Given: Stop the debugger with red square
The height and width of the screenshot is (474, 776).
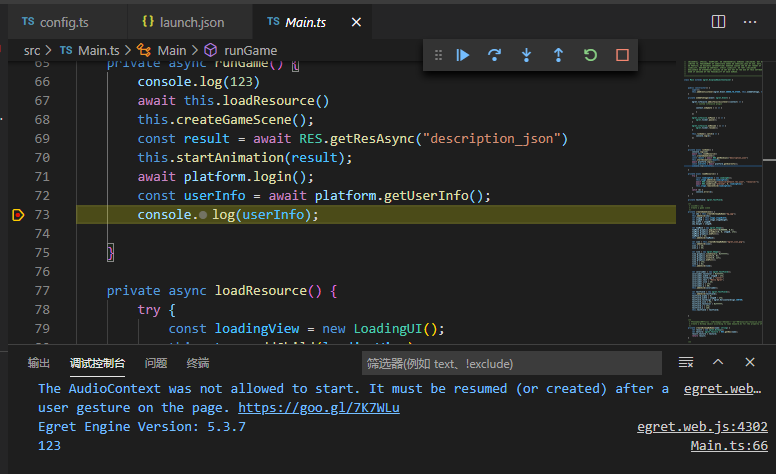Looking at the screenshot, I should [622, 55].
